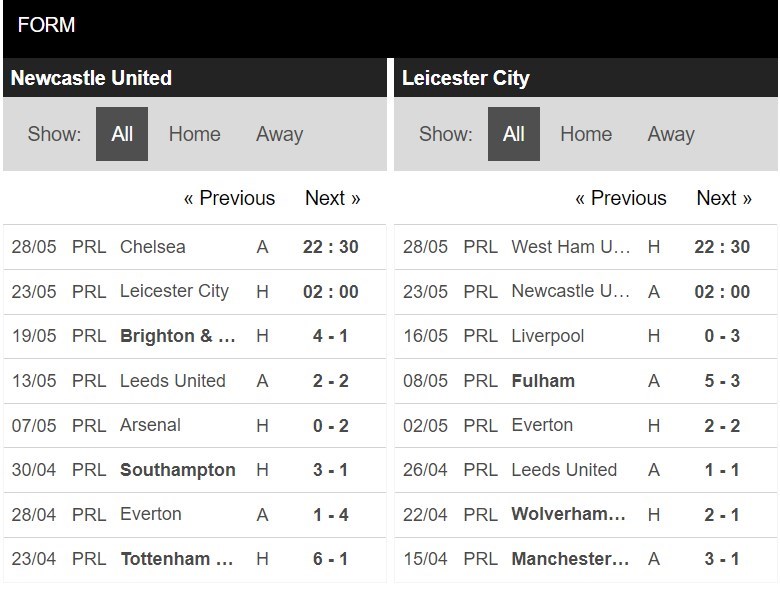780x600 pixels.
Task: Switch Leicester City form to Home
Action: (586, 134)
